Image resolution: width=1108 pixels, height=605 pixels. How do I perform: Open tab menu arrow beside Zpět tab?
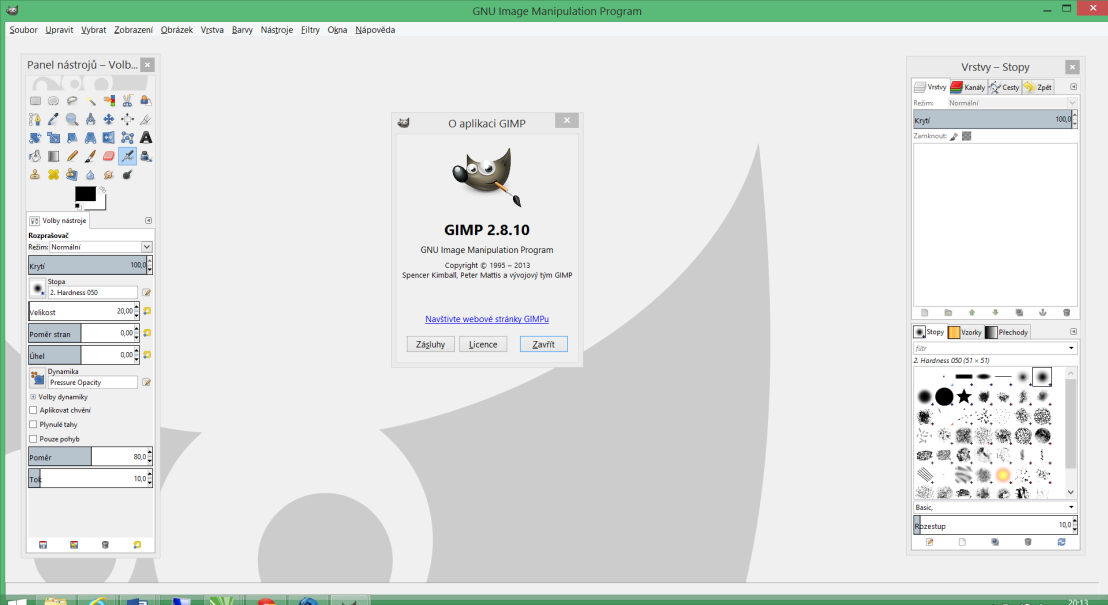click(1073, 87)
